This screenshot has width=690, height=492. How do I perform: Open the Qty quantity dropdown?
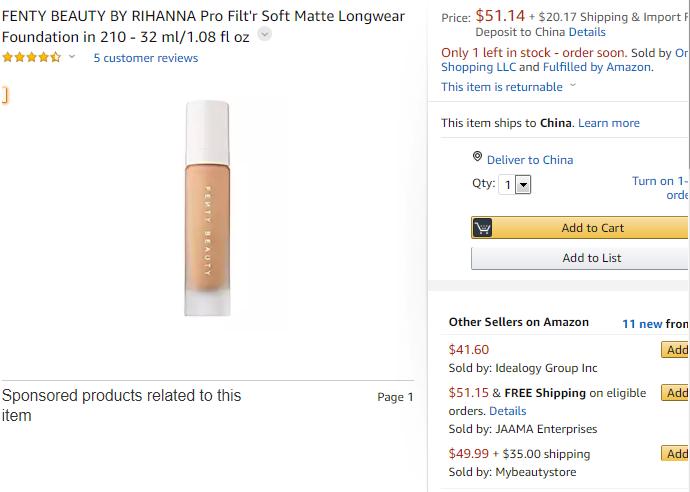516,185
